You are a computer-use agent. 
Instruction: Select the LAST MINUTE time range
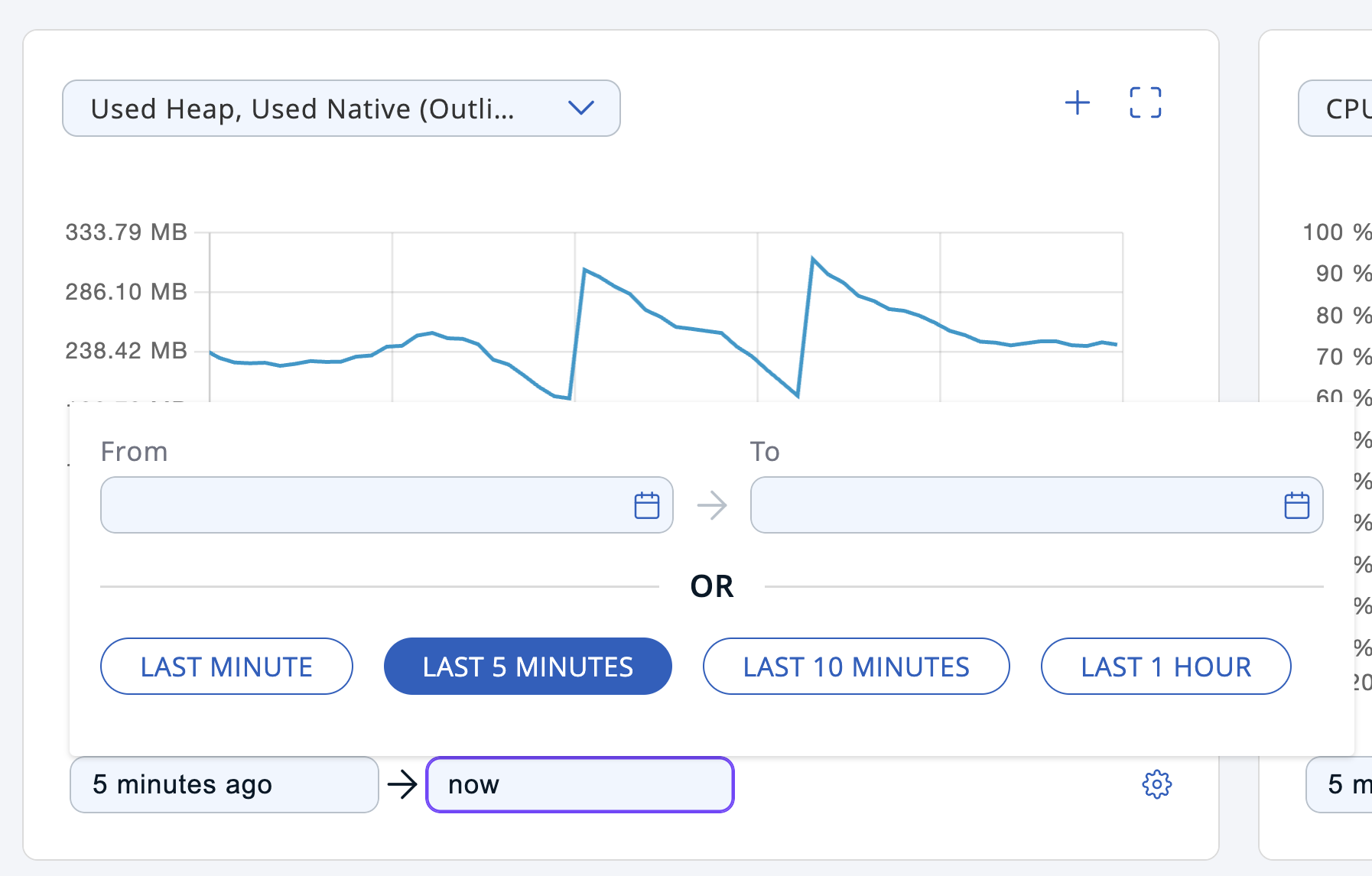click(x=226, y=667)
